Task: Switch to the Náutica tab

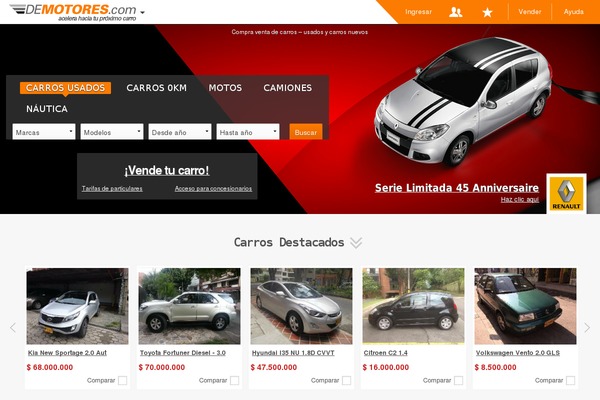Action: pos(47,109)
